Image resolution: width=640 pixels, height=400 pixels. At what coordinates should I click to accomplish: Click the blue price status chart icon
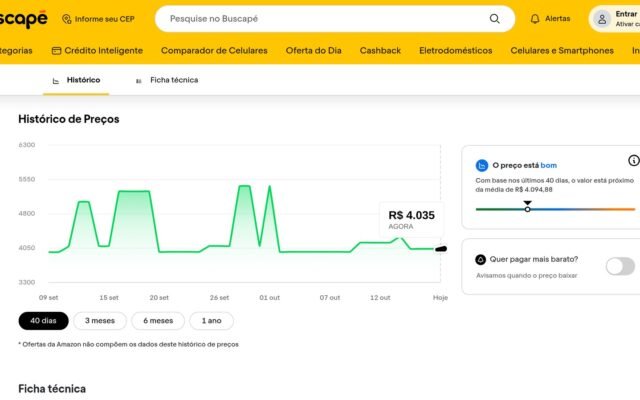click(x=482, y=165)
